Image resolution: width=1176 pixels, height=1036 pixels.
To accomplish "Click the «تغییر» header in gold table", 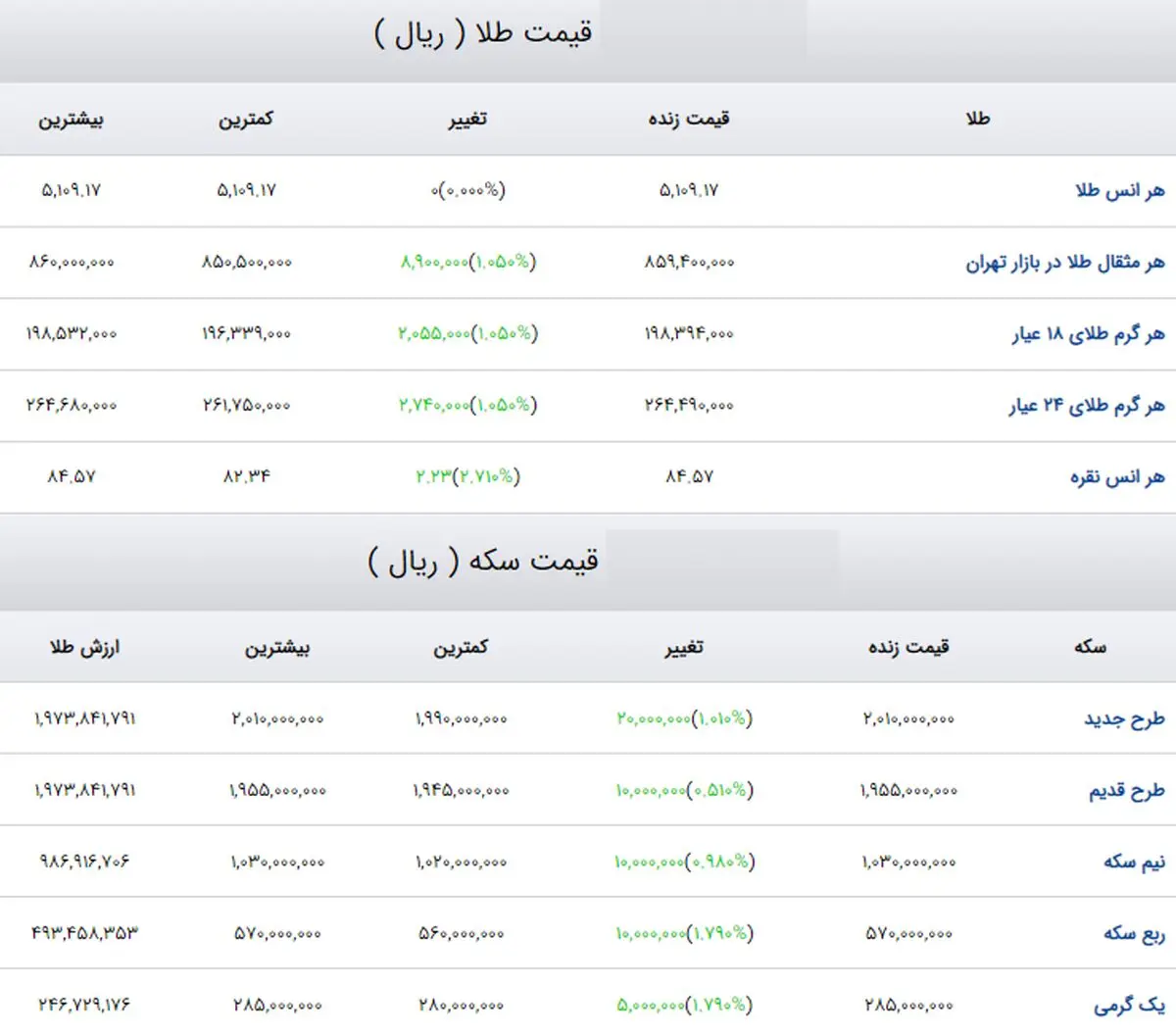I will [467, 119].
